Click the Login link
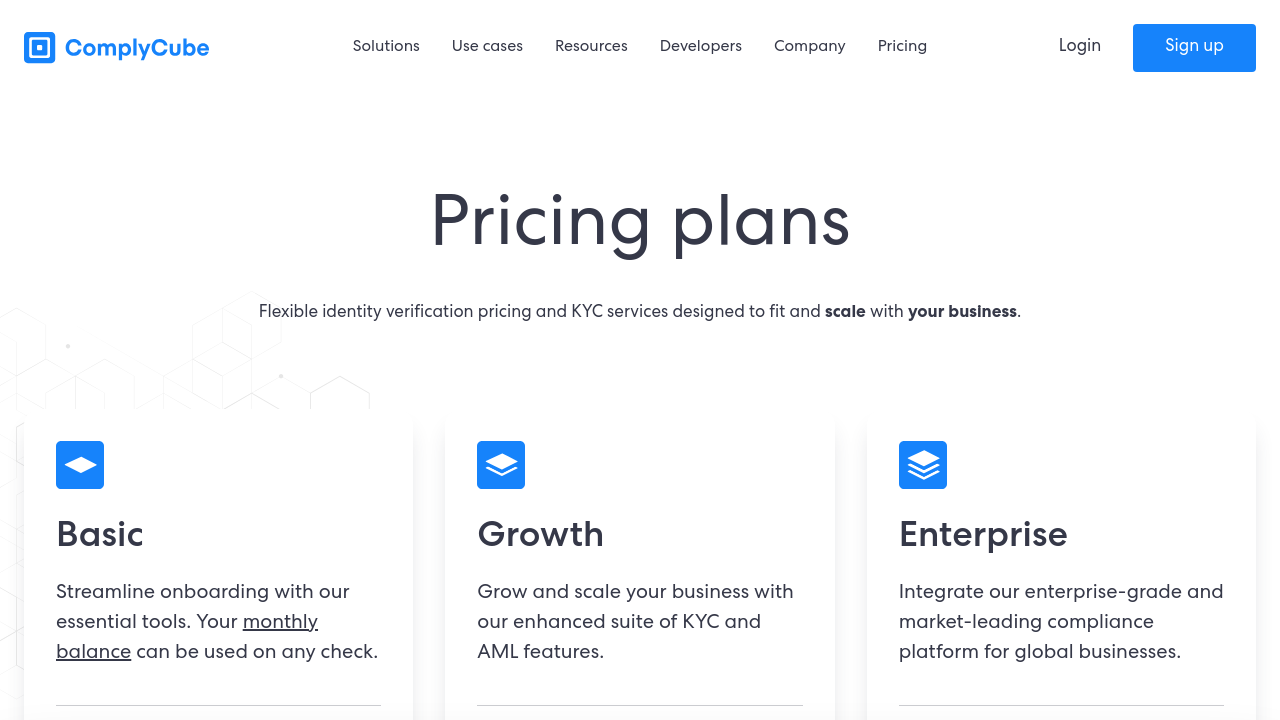Image resolution: width=1280 pixels, height=720 pixels. pyautogui.click(x=1080, y=46)
